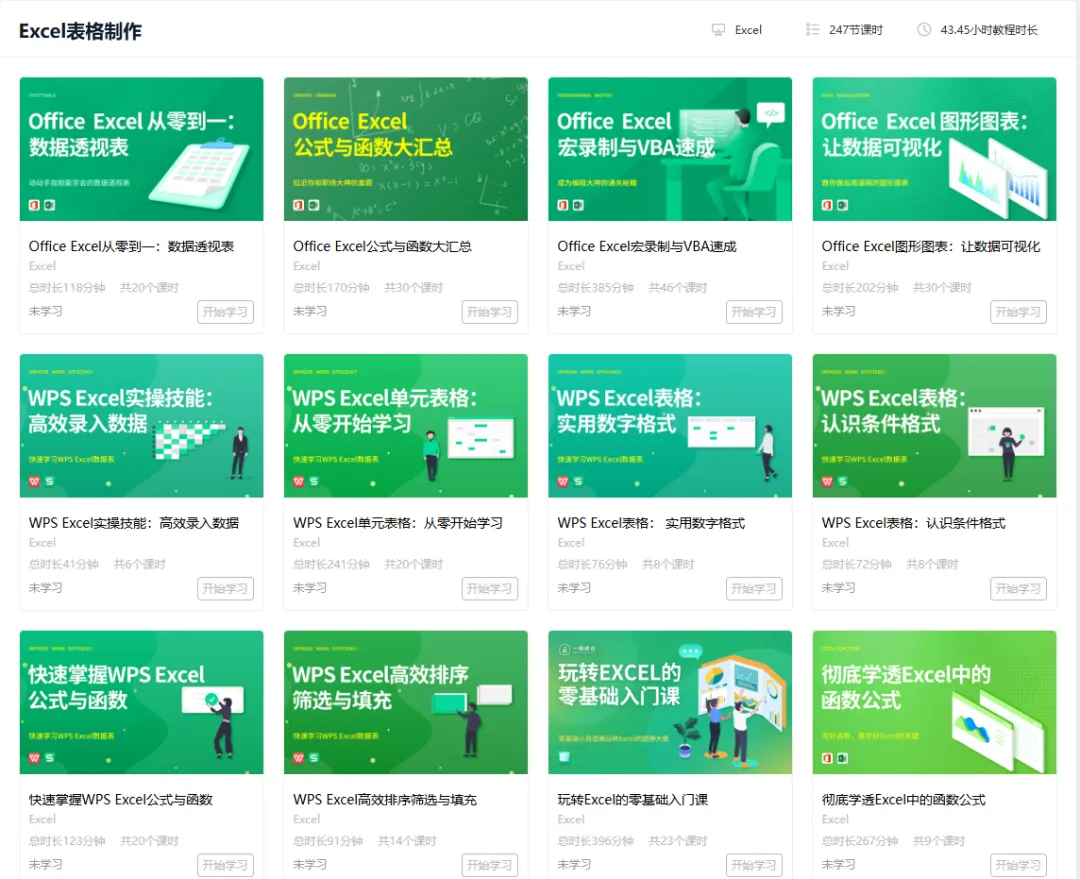The width and height of the screenshot is (1080, 879).
Task: Open thumbnail WPS Excel实操技能：高效录入数据
Action: (x=141, y=426)
